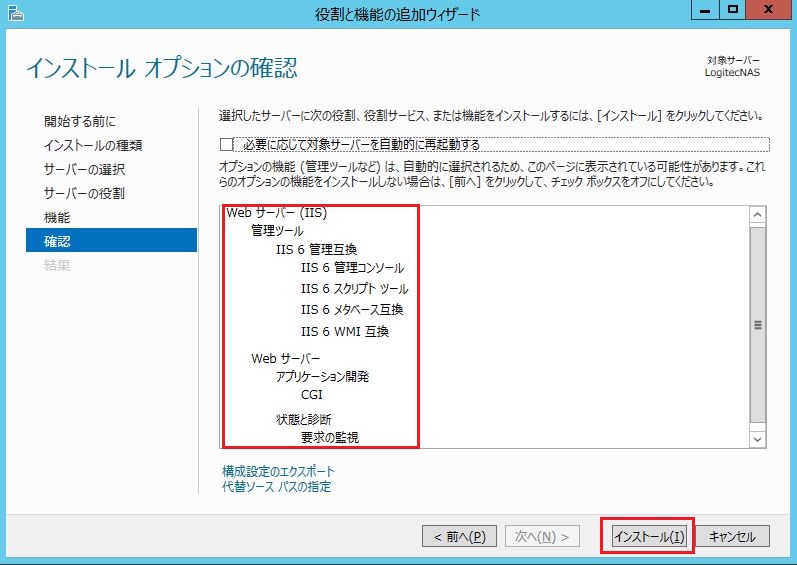Image resolution: width=797 pixels, height=565 pixels.
Task: Open the 構成設定のエクスポート link
Action: [x=278, y=471]
